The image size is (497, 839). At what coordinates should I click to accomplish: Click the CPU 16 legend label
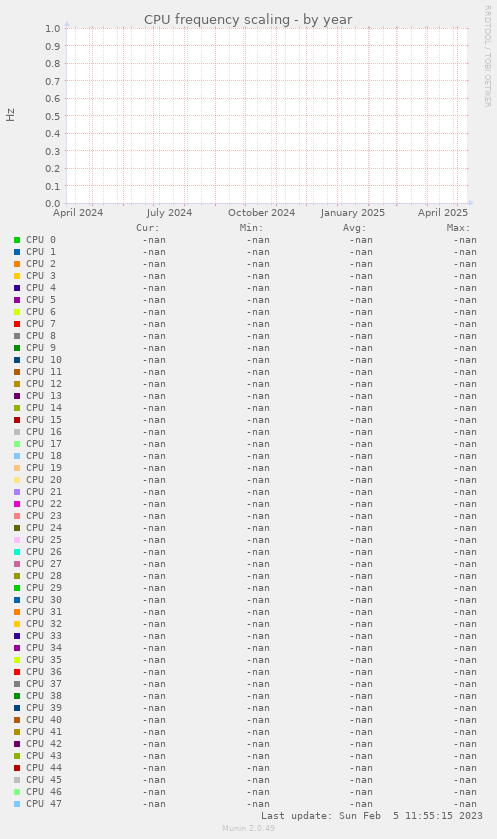pos(44,432)
